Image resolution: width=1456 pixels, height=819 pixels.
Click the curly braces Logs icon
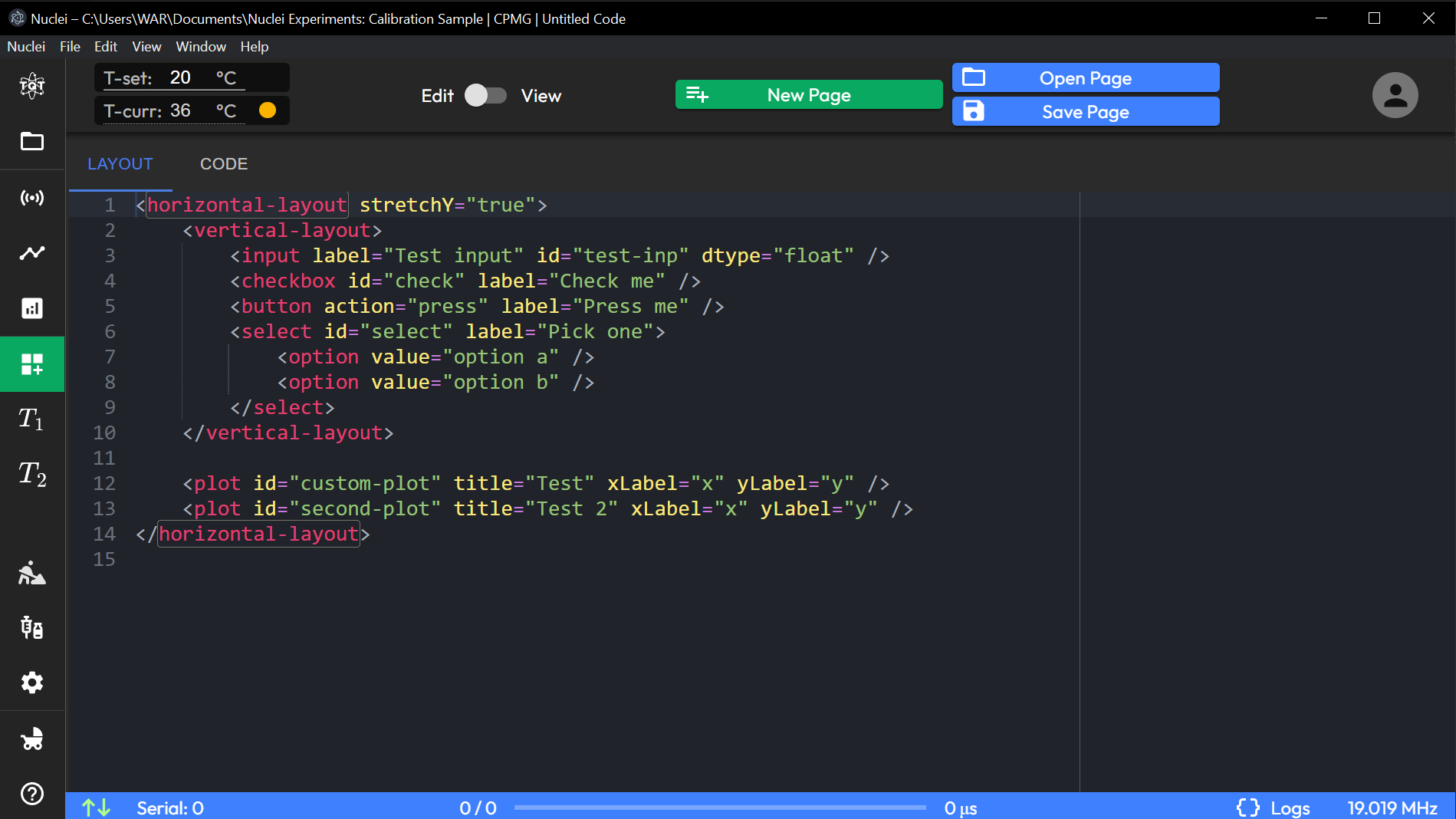point(1248,807)
